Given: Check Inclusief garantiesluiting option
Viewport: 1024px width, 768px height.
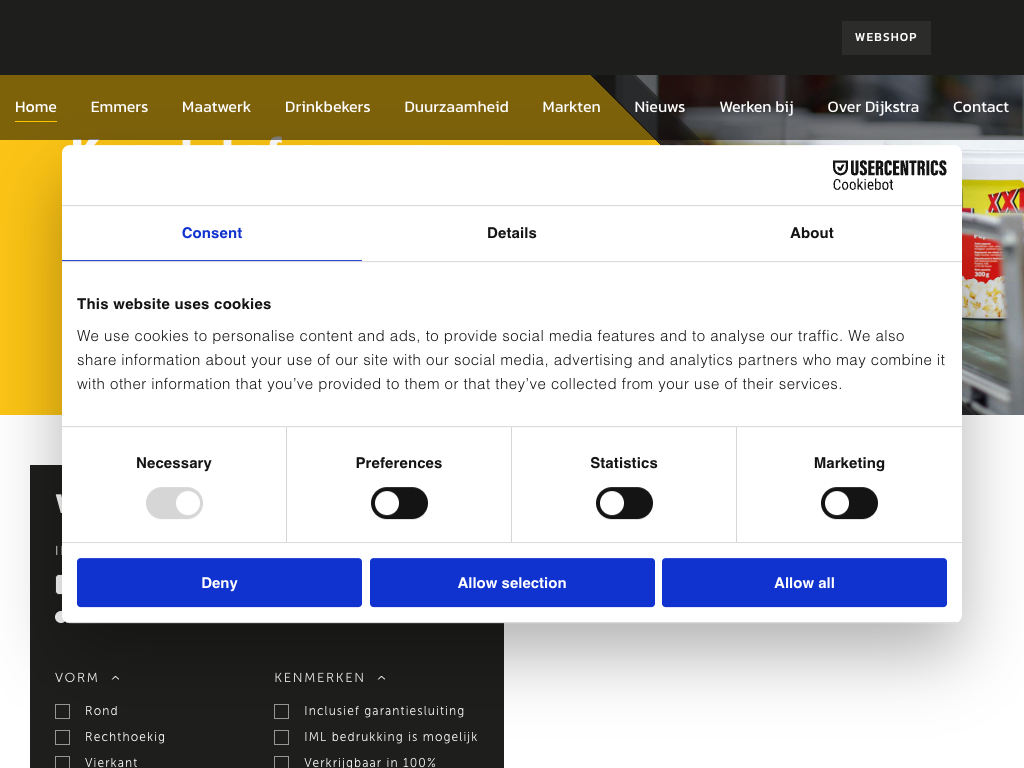Looking at the screenshot, I should click(282, 711).
